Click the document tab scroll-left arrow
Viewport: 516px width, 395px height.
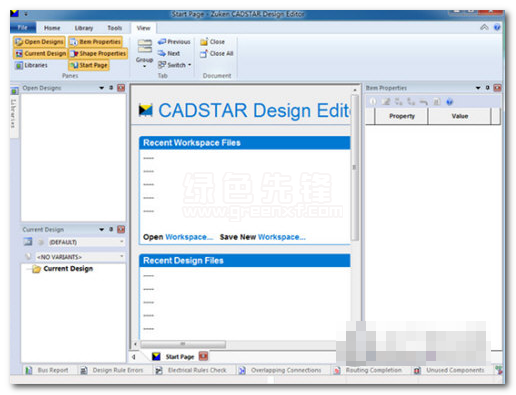(x=134, y=357)
